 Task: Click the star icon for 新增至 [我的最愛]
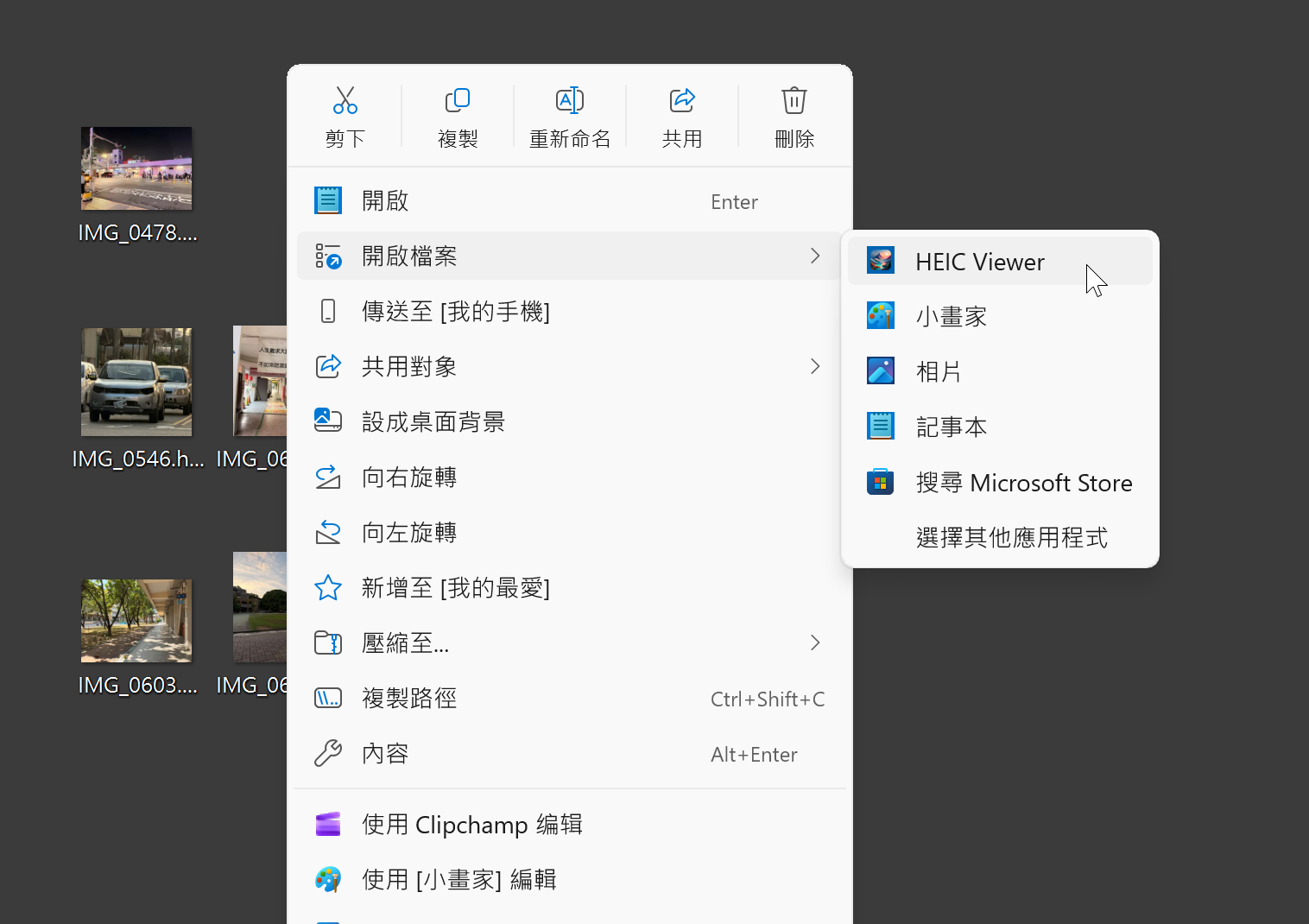click(328, 588)
